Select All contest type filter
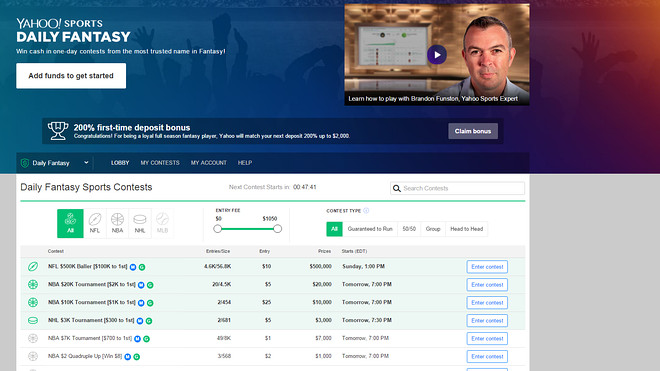The width and height of the screenshot is (660, 371). click(x=334, y=229)
